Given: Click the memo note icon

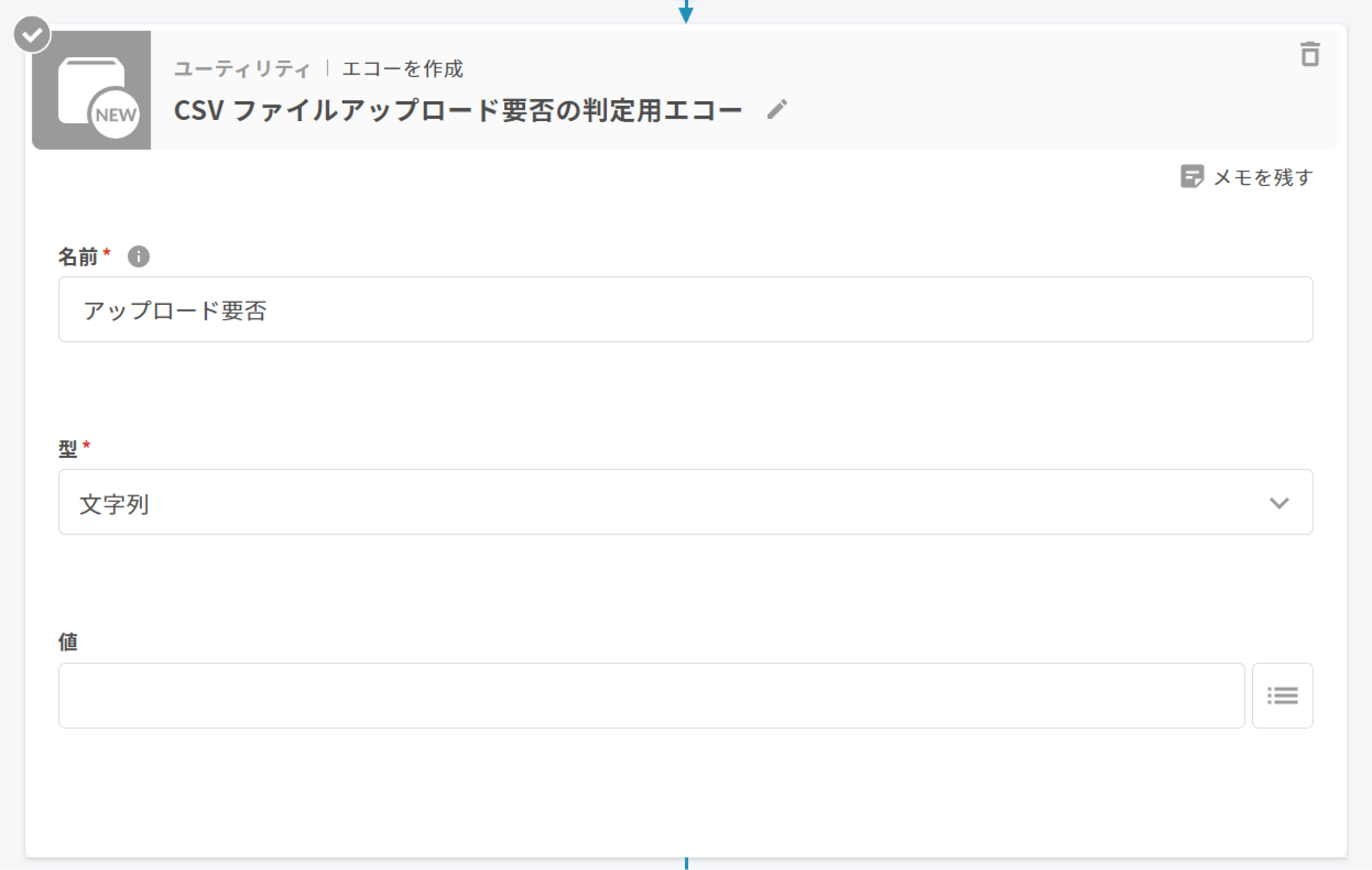Looking at the screenshot, I should click(x=1191, y=176).
